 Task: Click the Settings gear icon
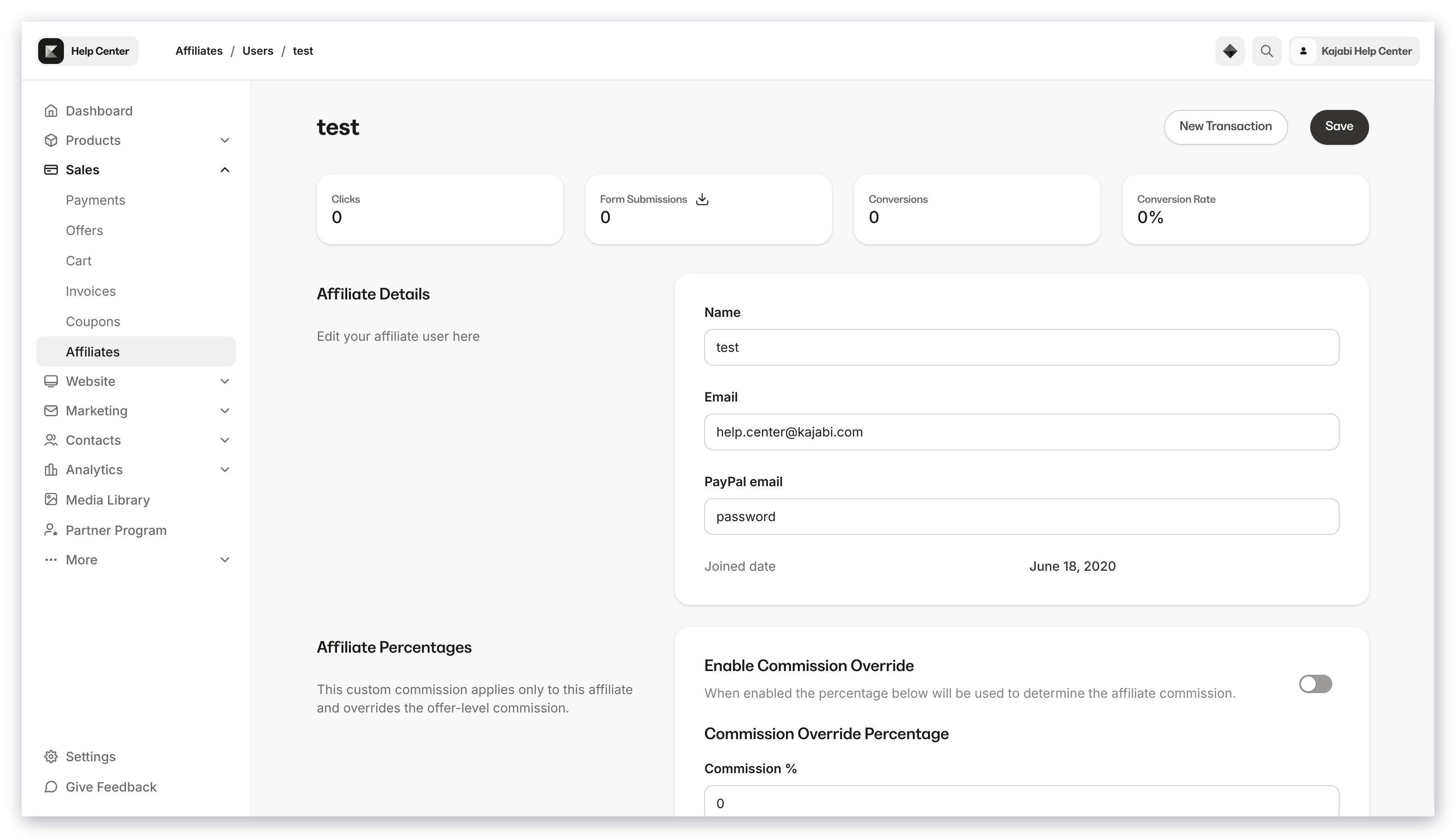pos(51,756)
